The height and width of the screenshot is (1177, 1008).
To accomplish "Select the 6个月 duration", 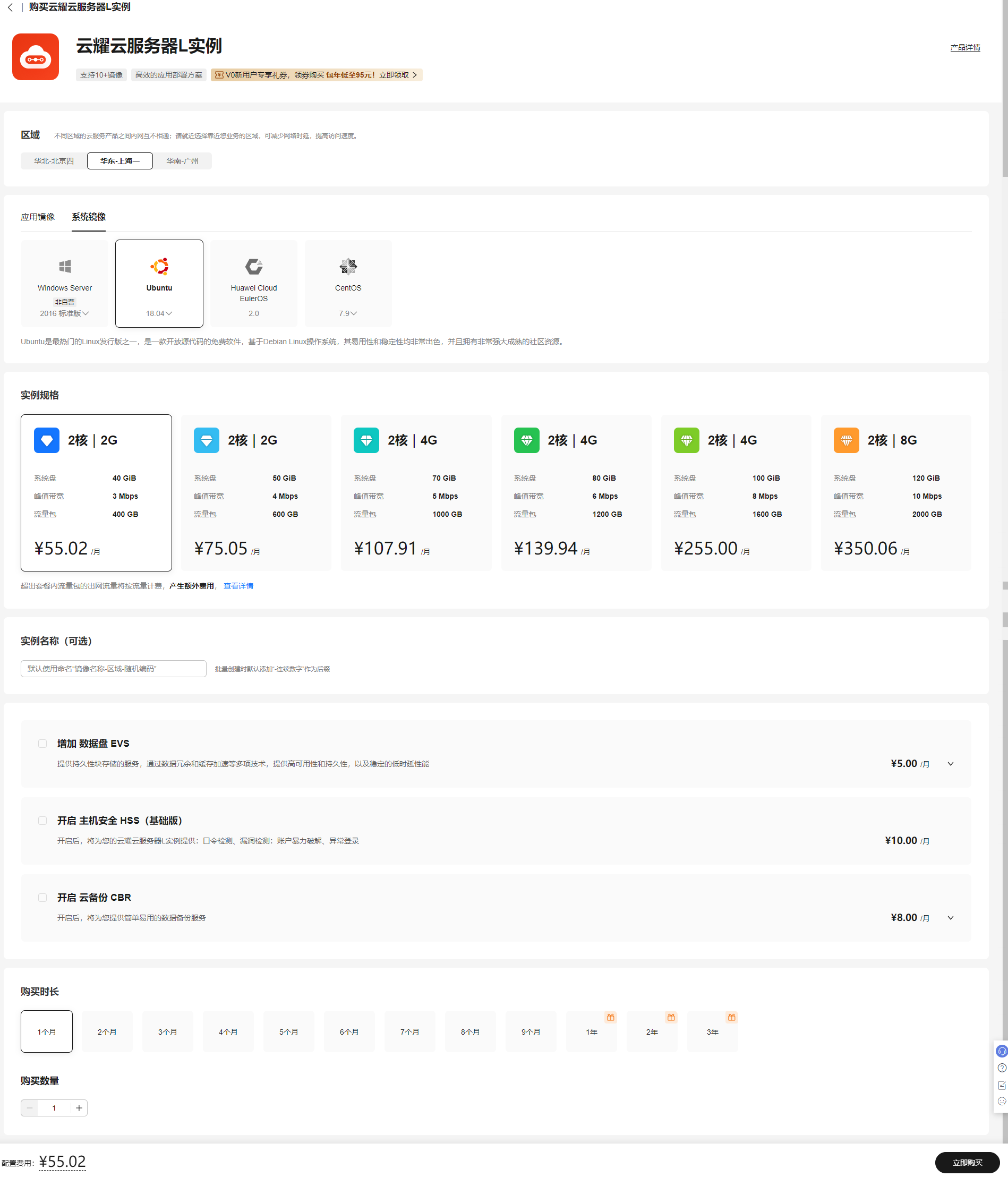I will pos(349,1031).
